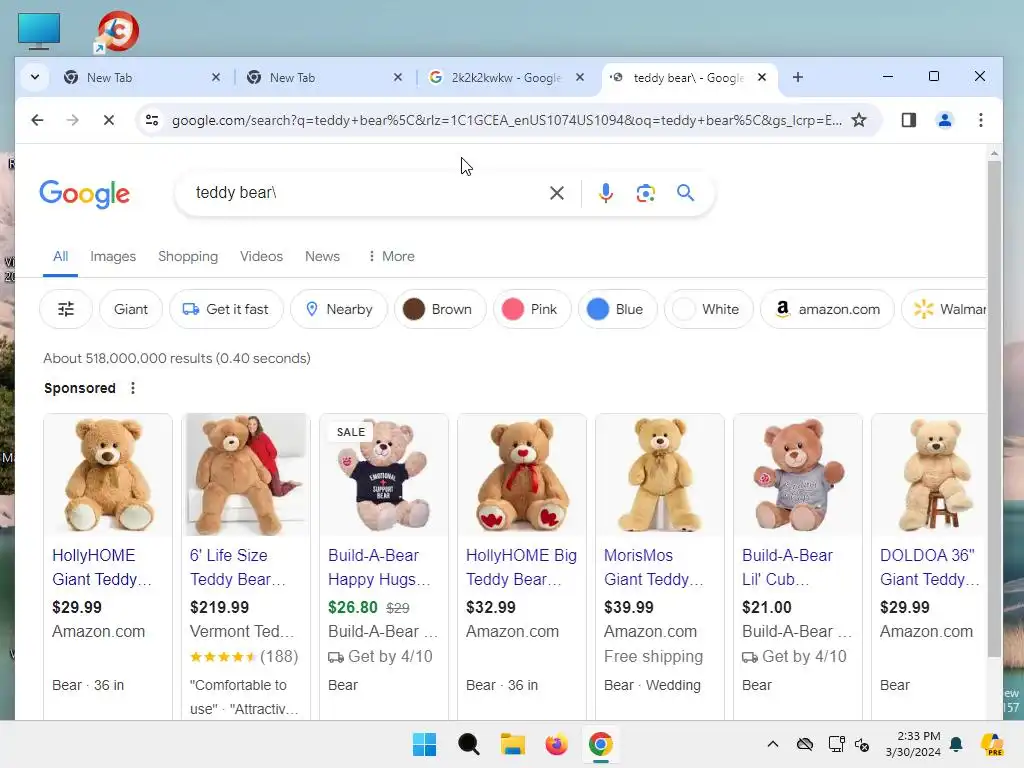Screen dimensions: 1024x768
Task: Search by image with Google Lens icon
Action: click(x=645, y=193)
